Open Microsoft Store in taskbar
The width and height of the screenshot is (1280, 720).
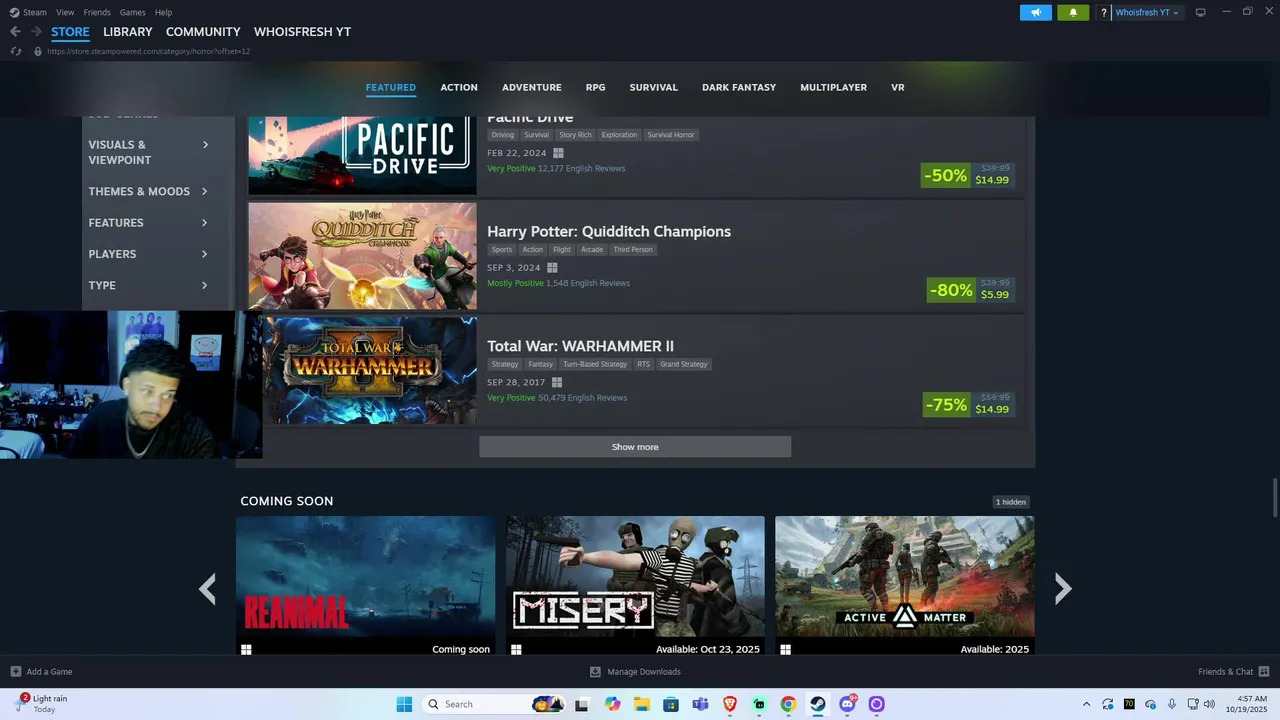[671, 704]
